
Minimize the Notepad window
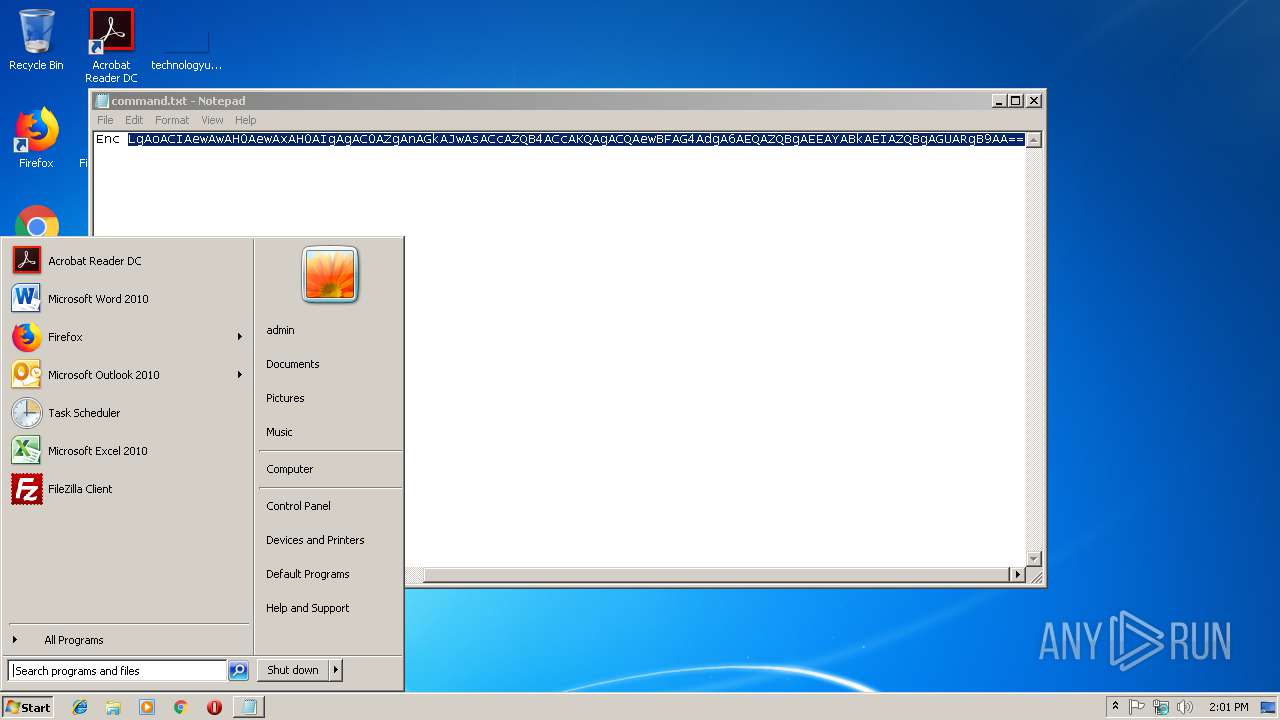pos(998,101)
